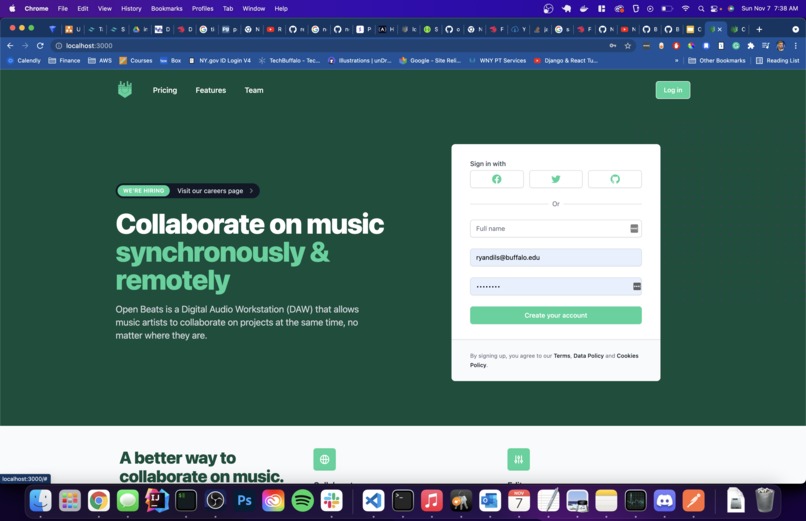This screenshot has width=806, height=521.
Task: Sign in with the GitHub icon button
Action: (x=615, y=179)
